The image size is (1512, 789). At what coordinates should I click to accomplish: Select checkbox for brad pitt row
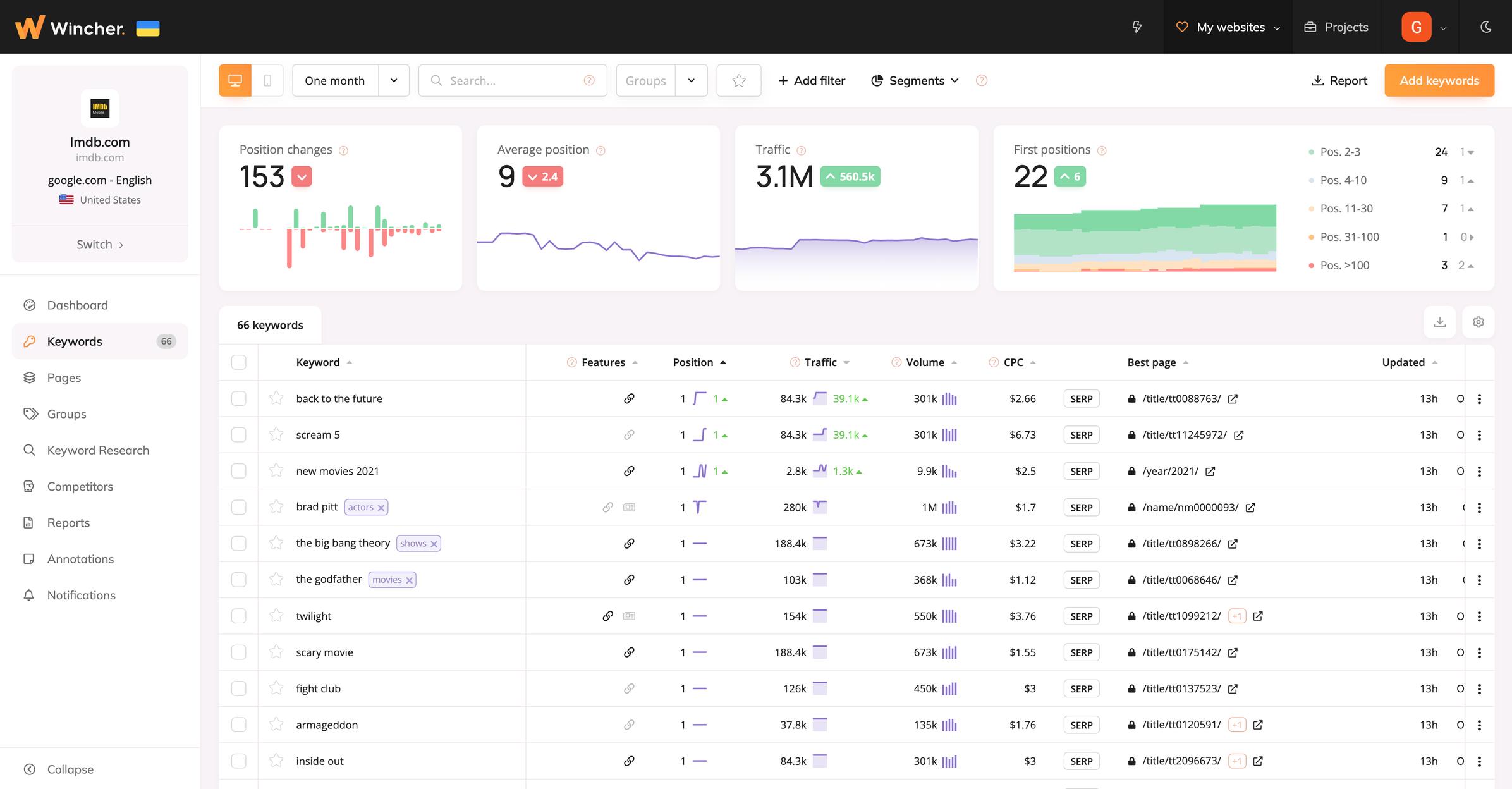pos(238,507)
